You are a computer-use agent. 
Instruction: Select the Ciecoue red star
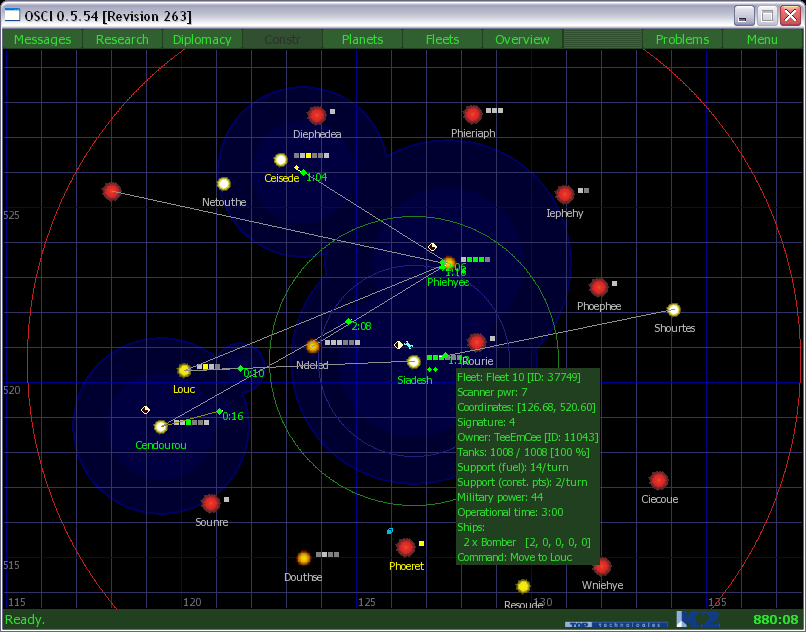pos(658,480)
